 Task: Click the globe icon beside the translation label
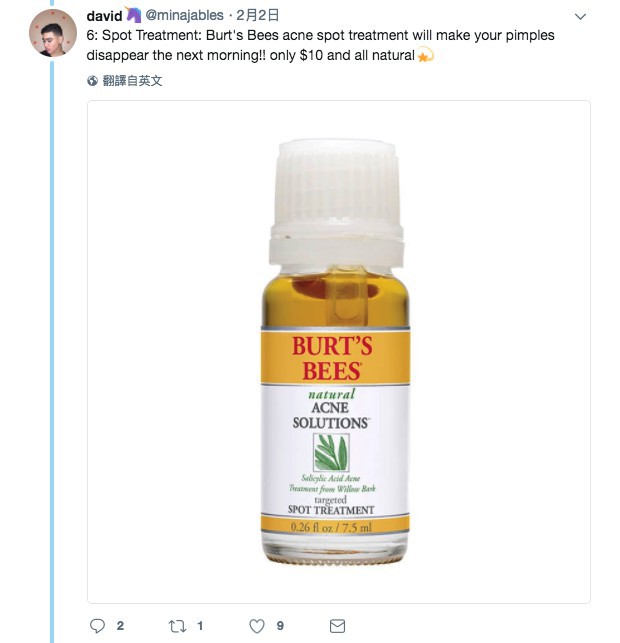tap(93, 81)
